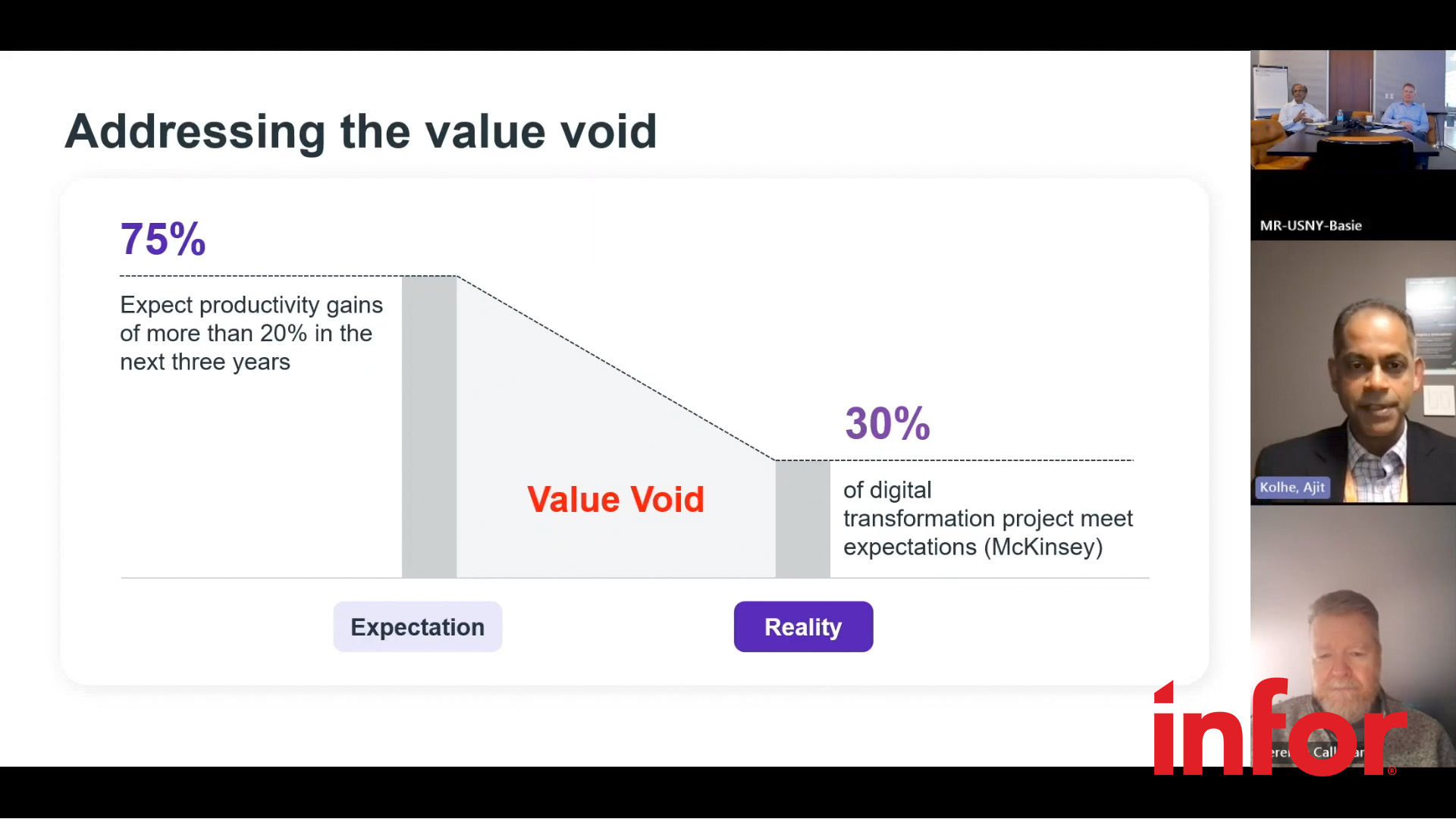Click the MR-USNY-Basie name label
The width and height of the screenshot is (1456, 819).
tap(1310, 226)
